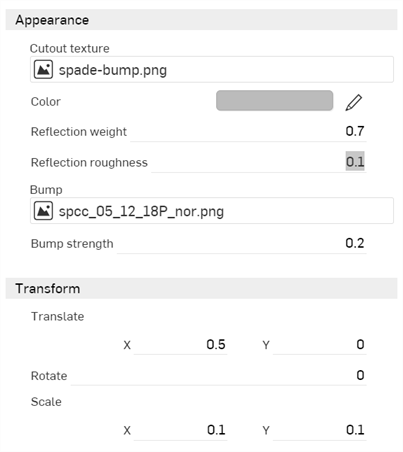Click the Translate Y value field
This screenshot has height=452, width=403.
[320, 345]
